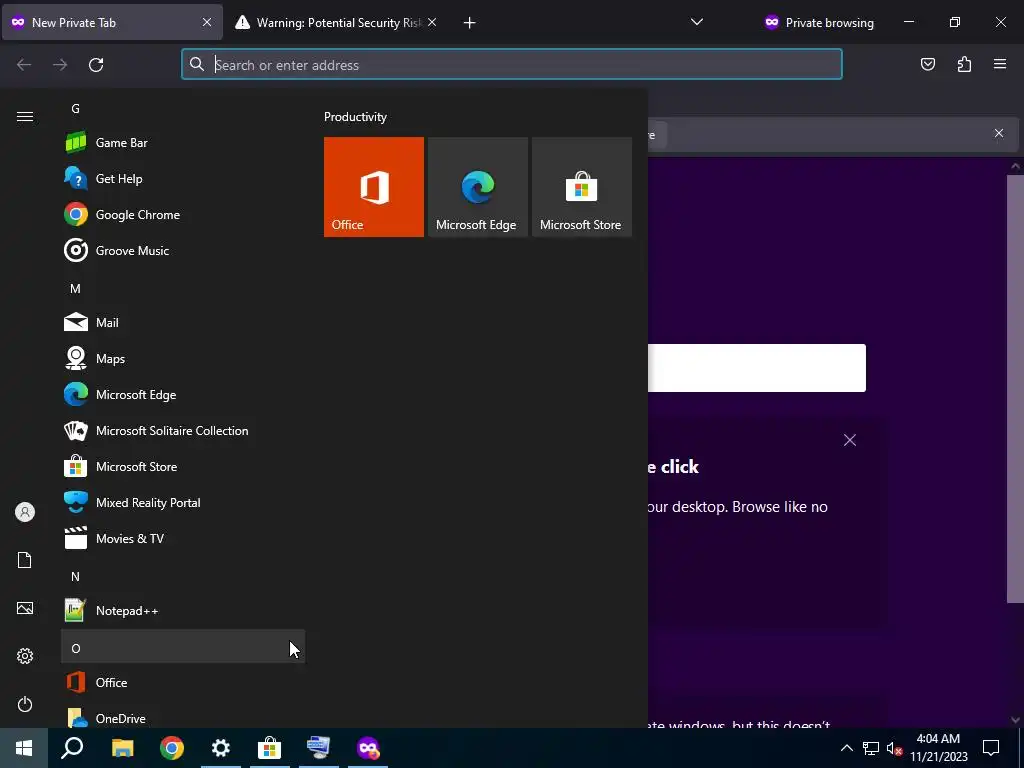The image size is (1024, 768).
Task: Open Google Chrome in Start app list
Action: (183, 214)
